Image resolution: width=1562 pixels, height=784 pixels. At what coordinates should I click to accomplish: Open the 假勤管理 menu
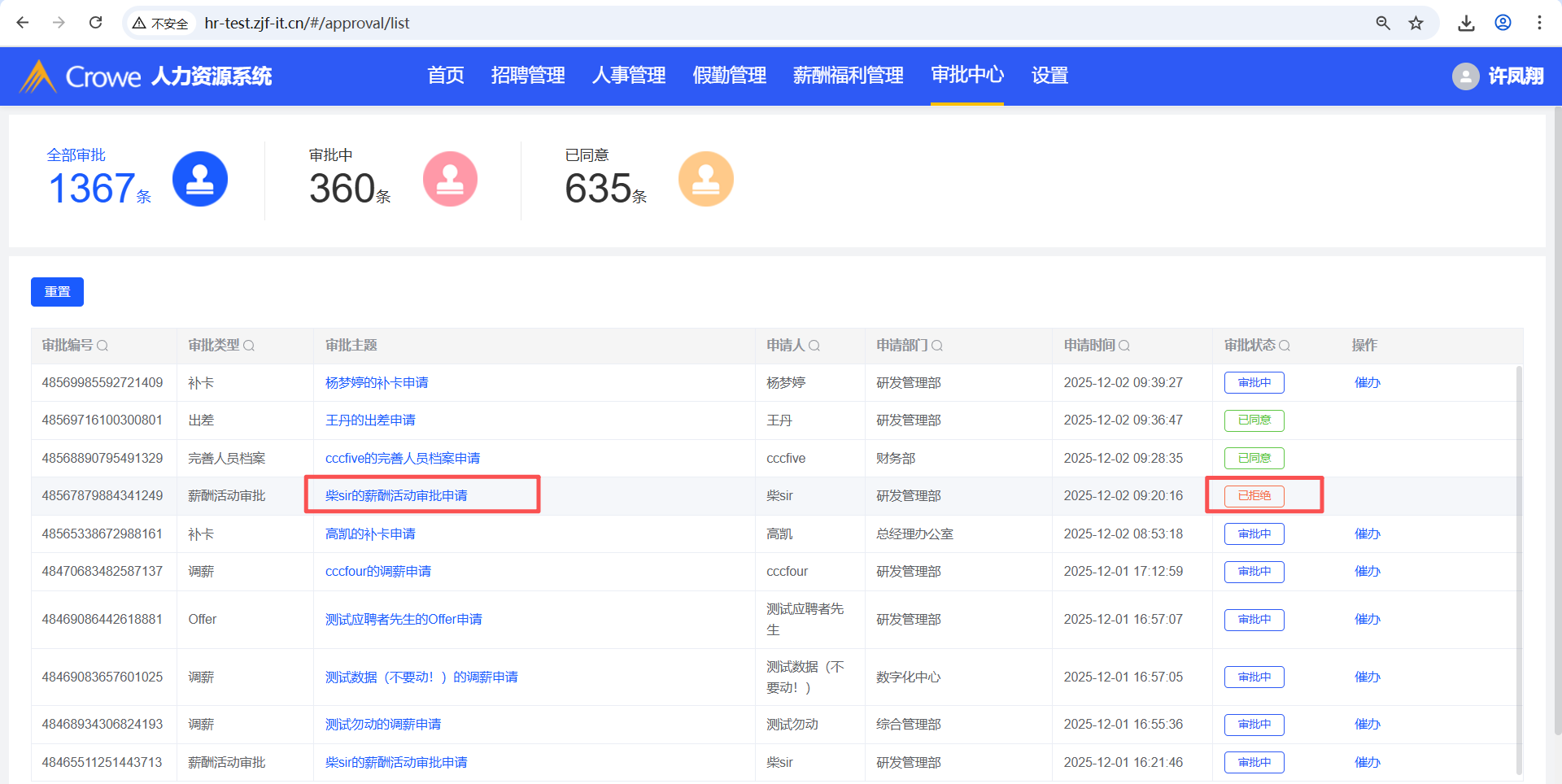pyautogui.click(x=730, y=76)
